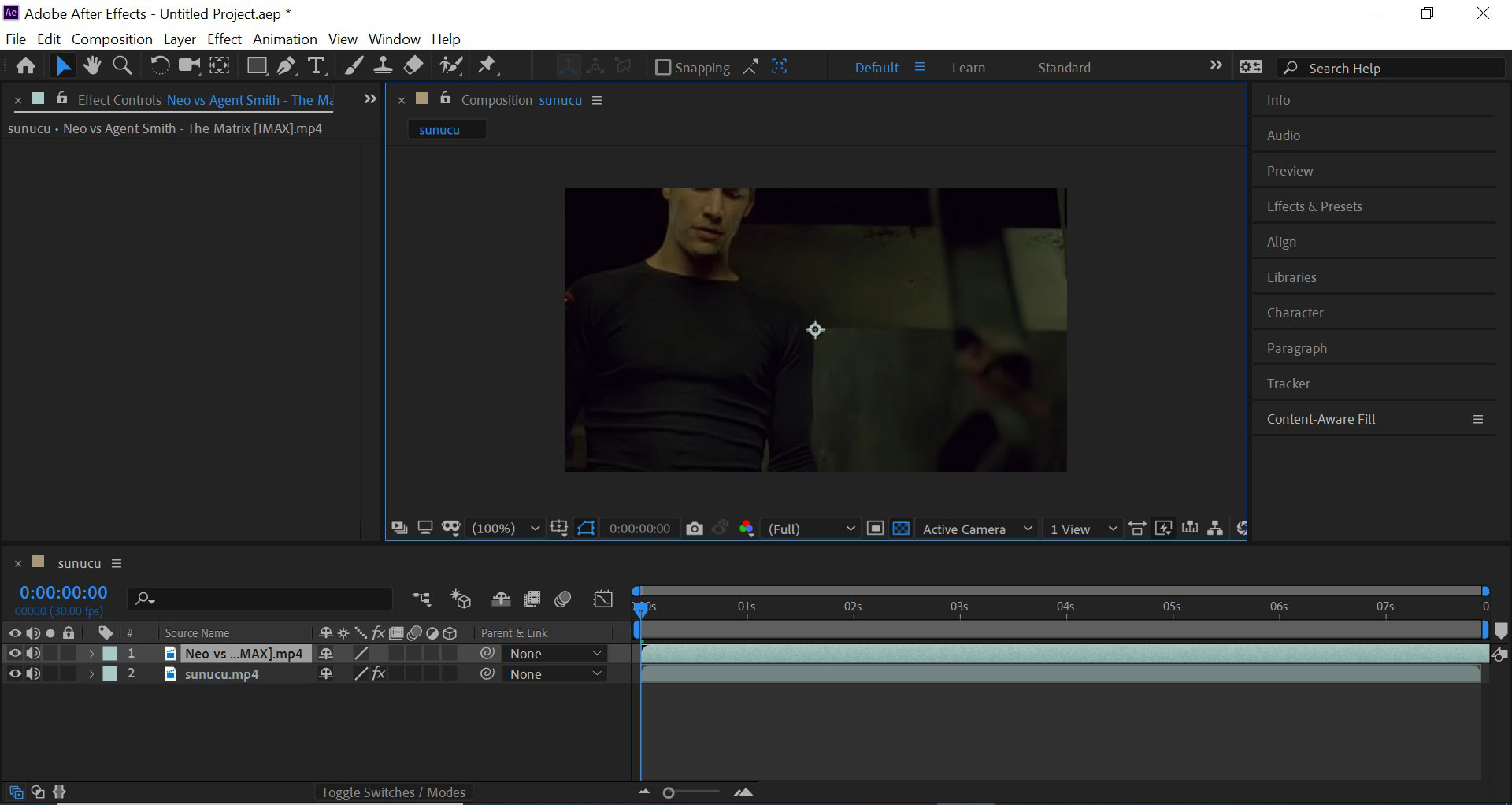1512x805 pixels.
Task: Hide video of sunucu.mp4 layer
Action: click(14, 673)
